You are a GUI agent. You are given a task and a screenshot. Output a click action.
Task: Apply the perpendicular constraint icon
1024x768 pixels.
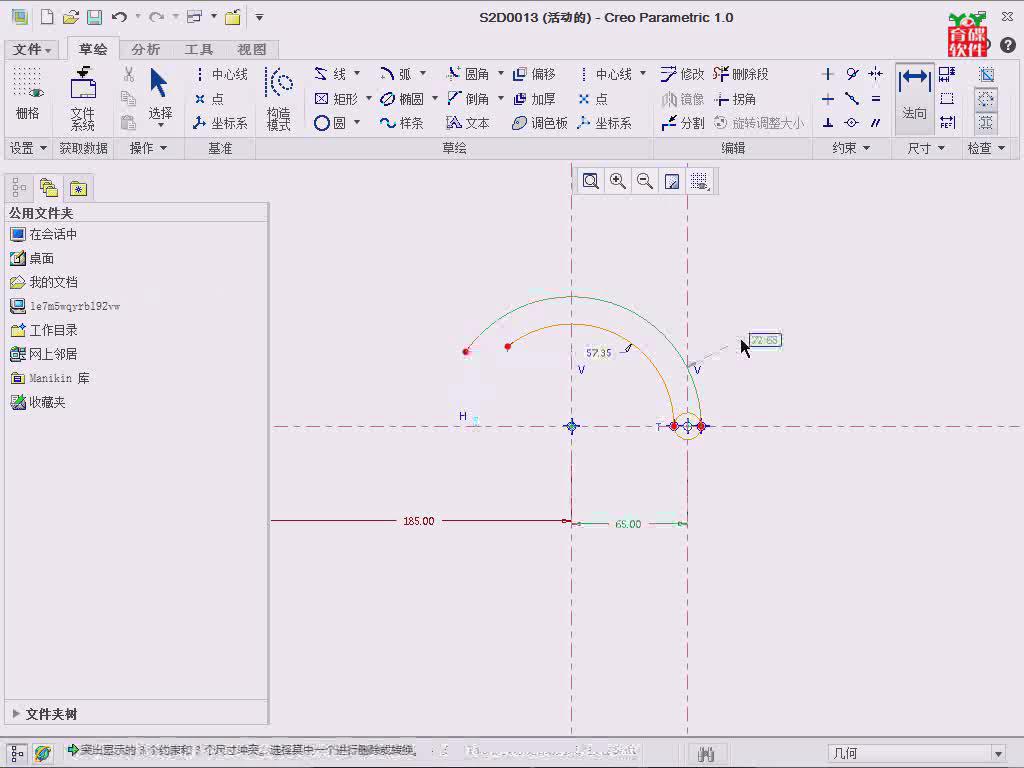pos(827,123)
